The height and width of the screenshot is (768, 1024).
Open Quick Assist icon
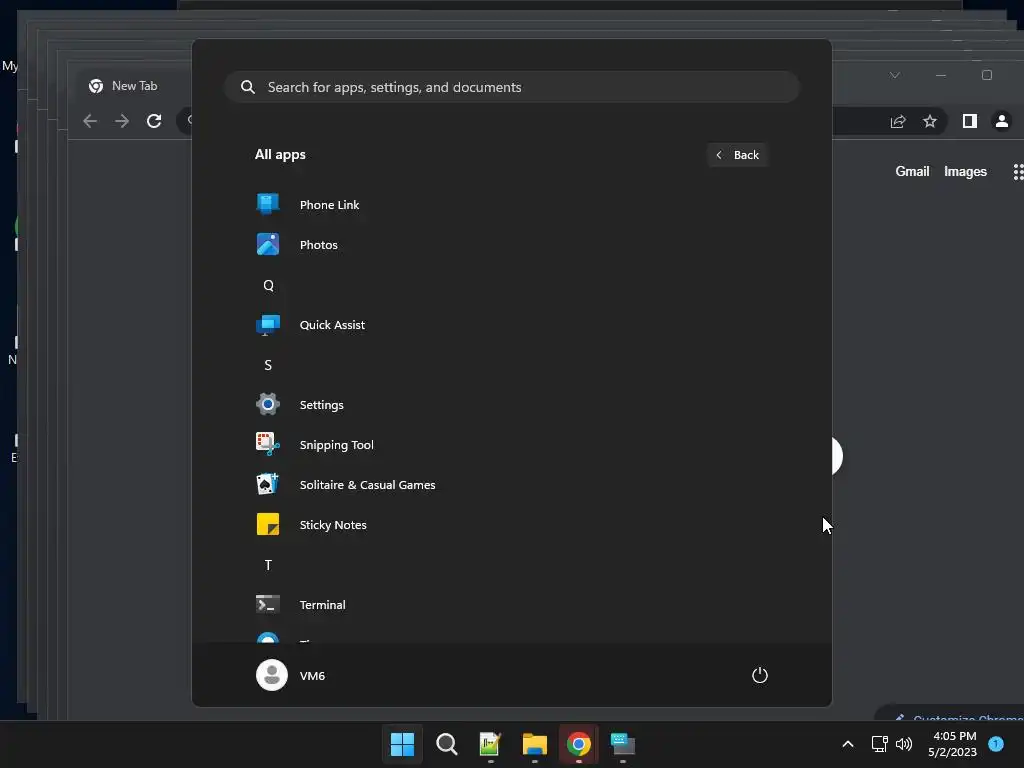(268, 325)
